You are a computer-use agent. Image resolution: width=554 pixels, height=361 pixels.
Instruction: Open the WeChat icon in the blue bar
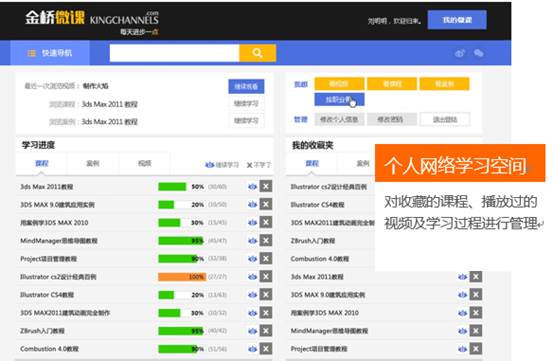pos(479,53)
